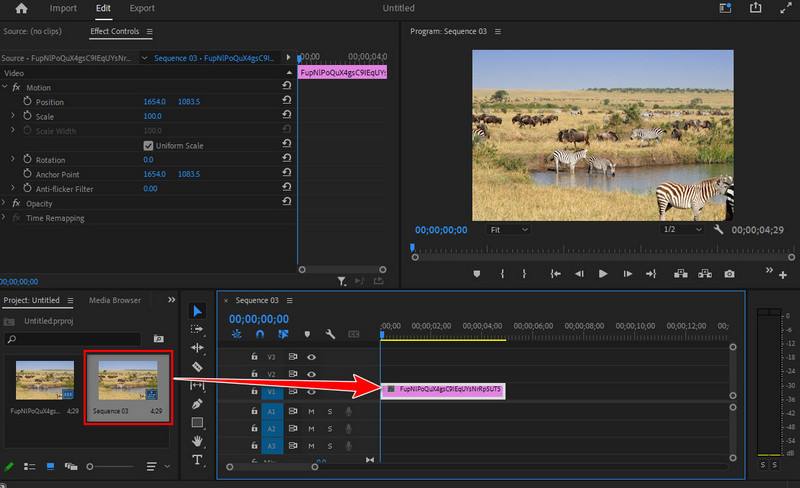The image size is (800, 488).
Task: Expand the Rotation property
Action: tap(13, 159)
